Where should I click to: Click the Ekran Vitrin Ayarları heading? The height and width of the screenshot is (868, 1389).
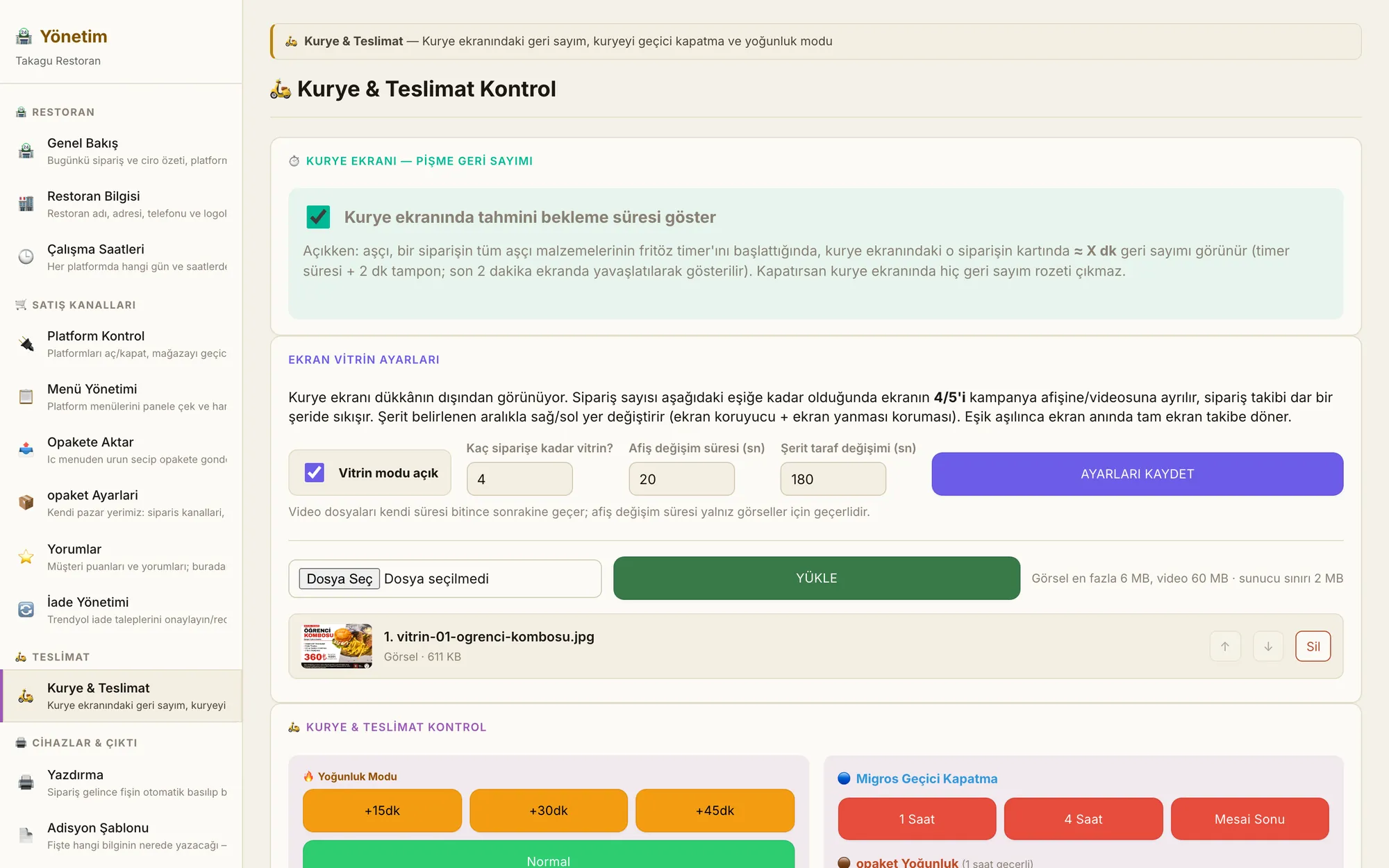tap(364, 360)
